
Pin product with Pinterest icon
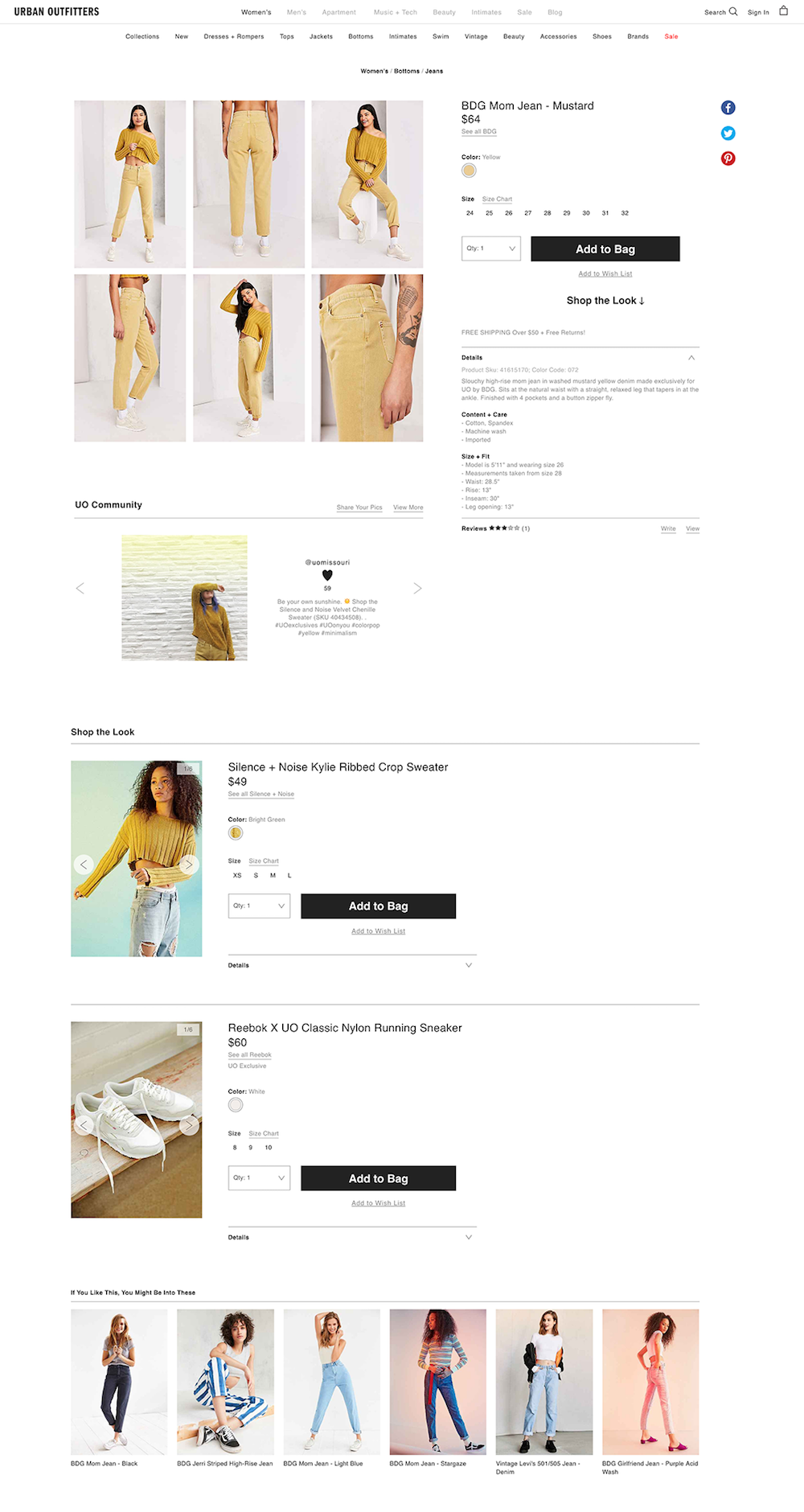click(x=728, y=158)
